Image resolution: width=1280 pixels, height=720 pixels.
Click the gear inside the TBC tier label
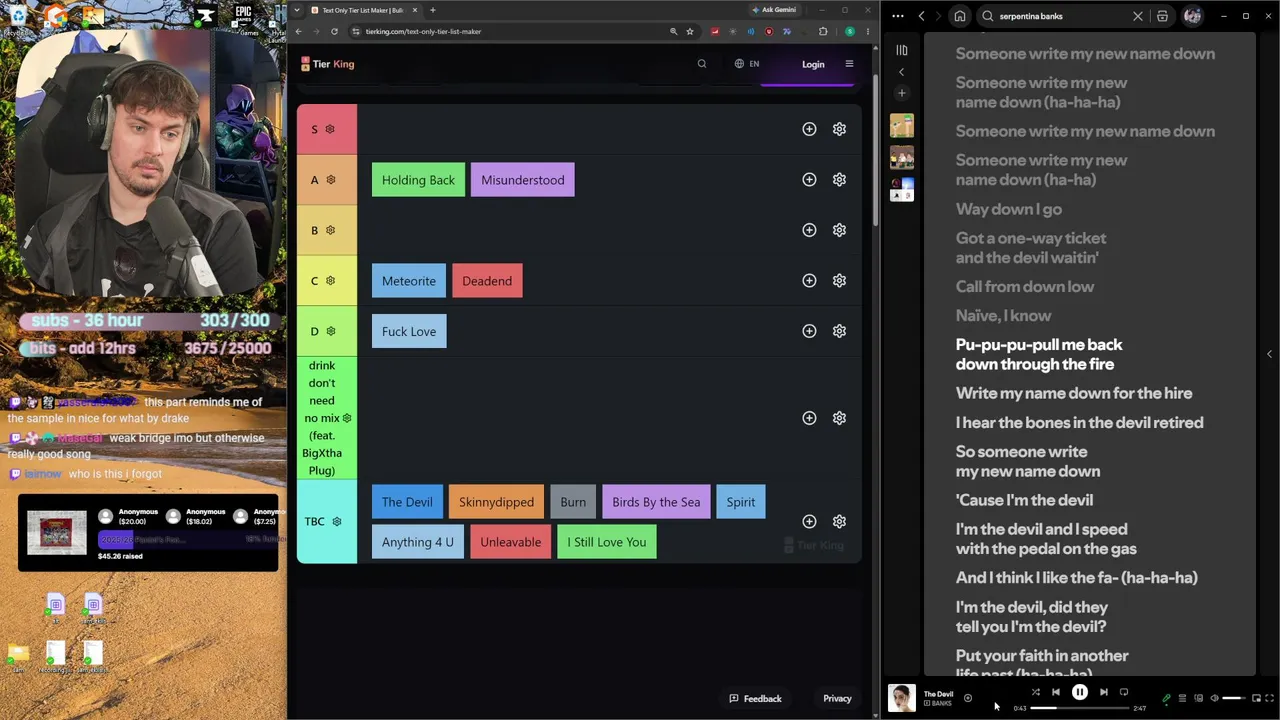(x=336, y=521)
